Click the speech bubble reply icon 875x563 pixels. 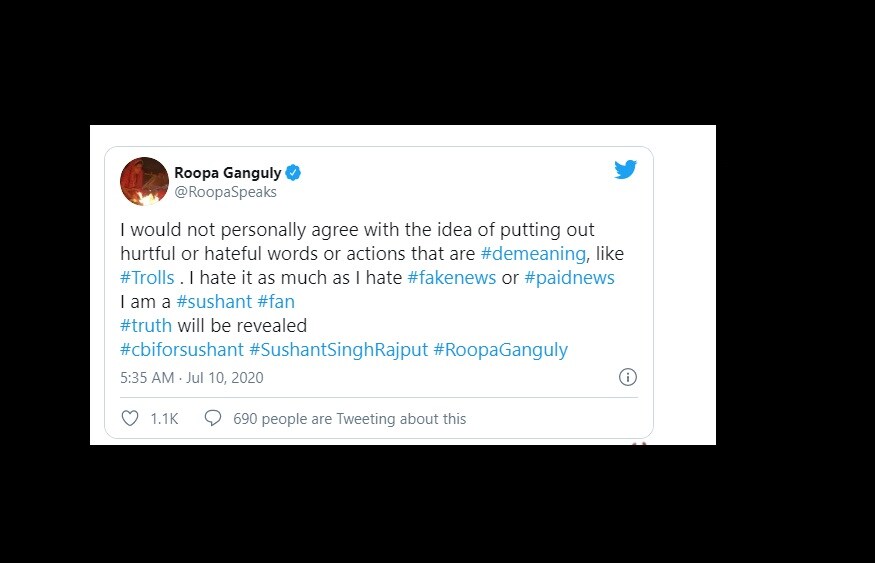[213, 418]
